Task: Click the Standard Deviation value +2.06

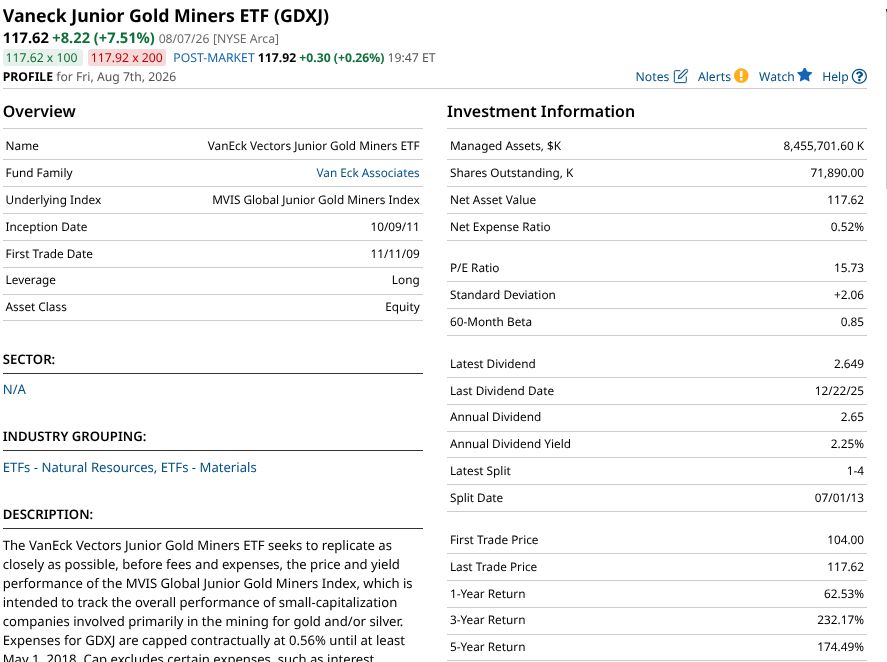Action: click(x=849, y=295)
